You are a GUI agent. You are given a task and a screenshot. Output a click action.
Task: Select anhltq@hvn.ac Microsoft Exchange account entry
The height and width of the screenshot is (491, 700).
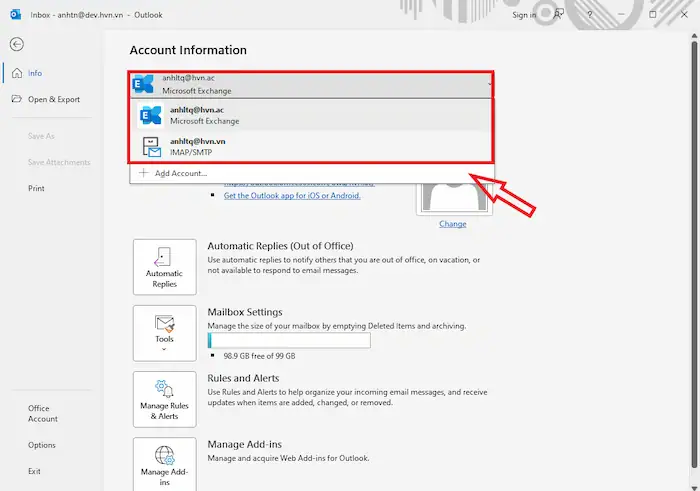tap(312, 115)
